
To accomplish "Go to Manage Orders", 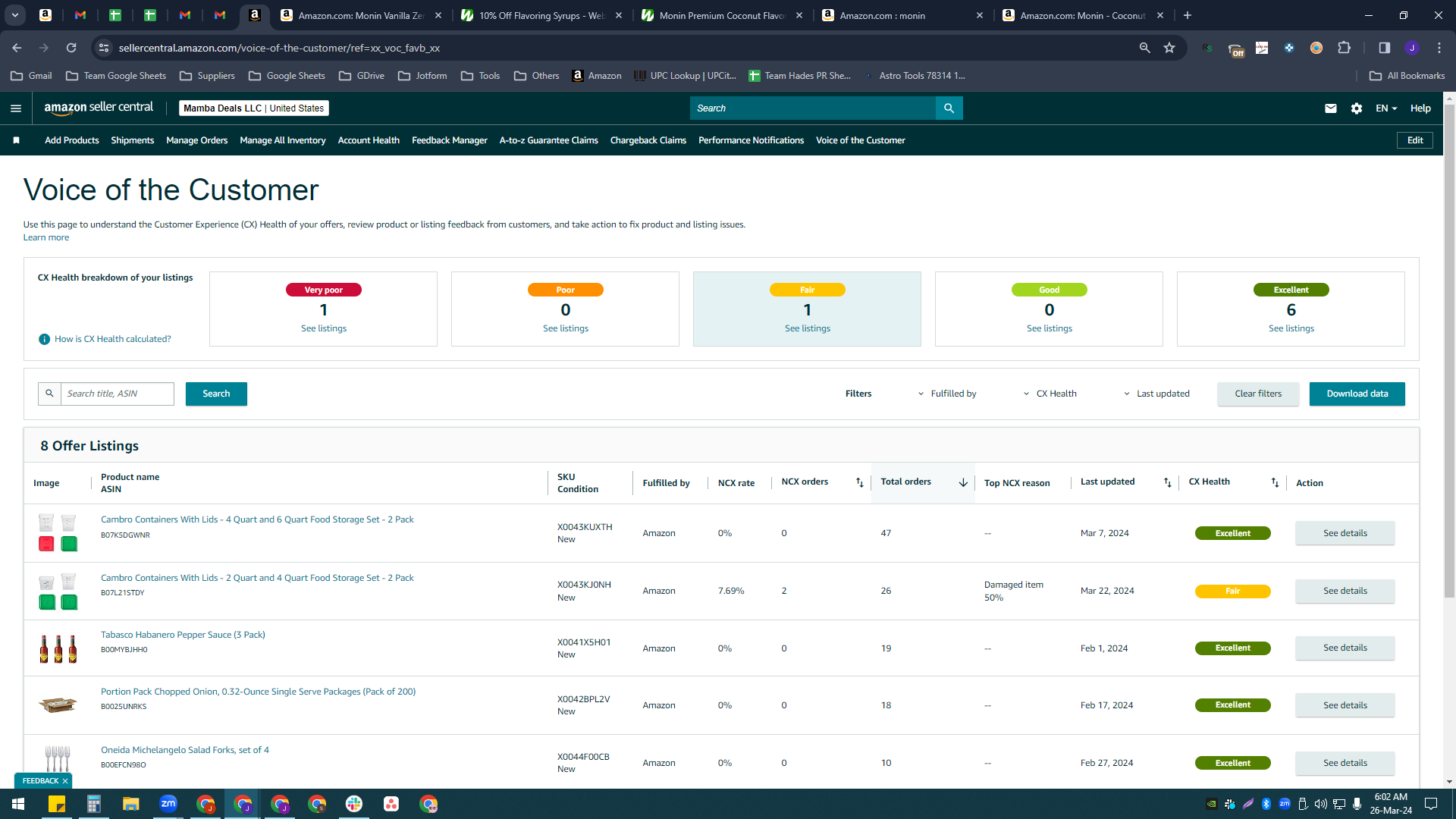I will [x=197, y=140].
